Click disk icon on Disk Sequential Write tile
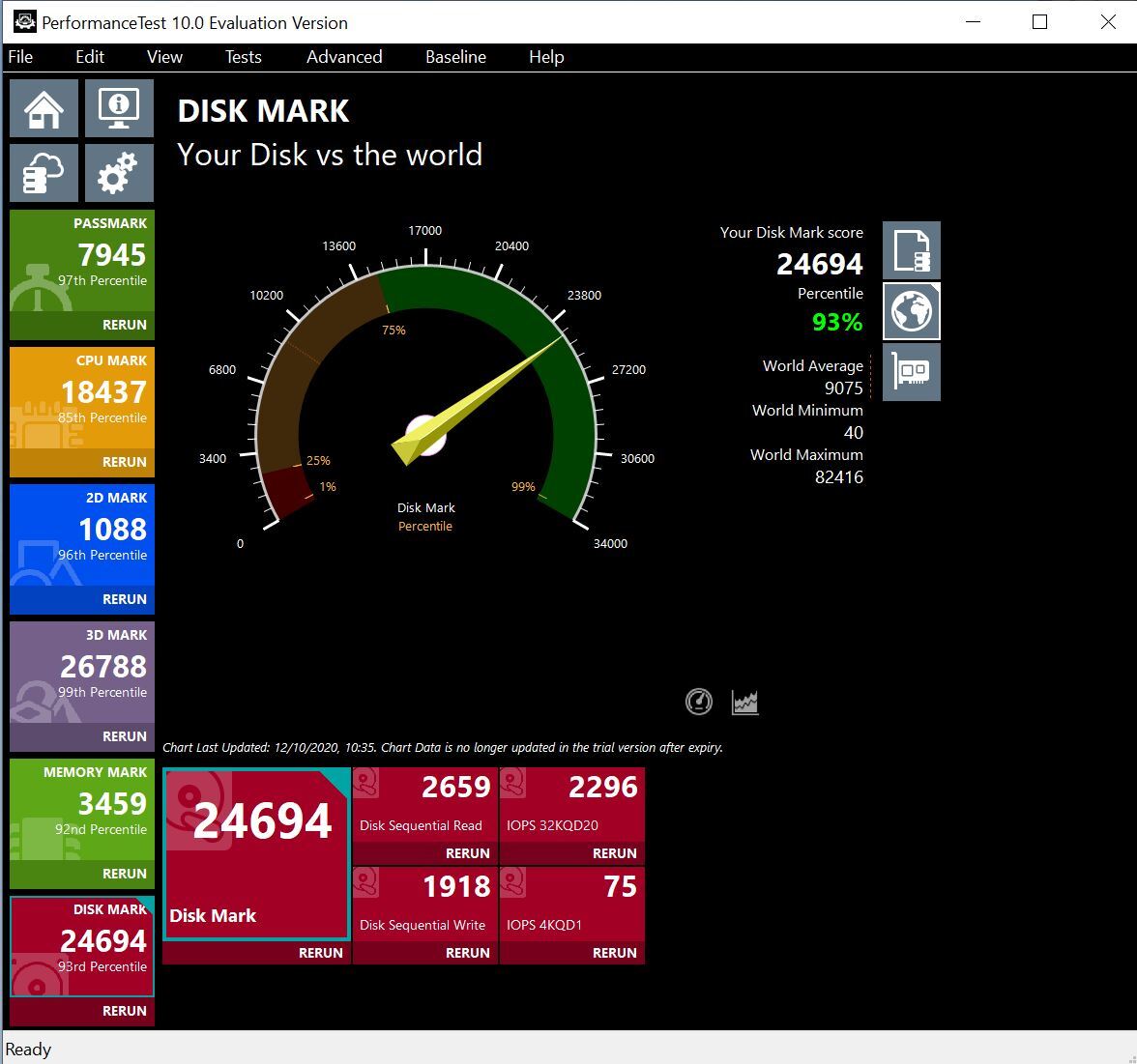 pos(366,883)
